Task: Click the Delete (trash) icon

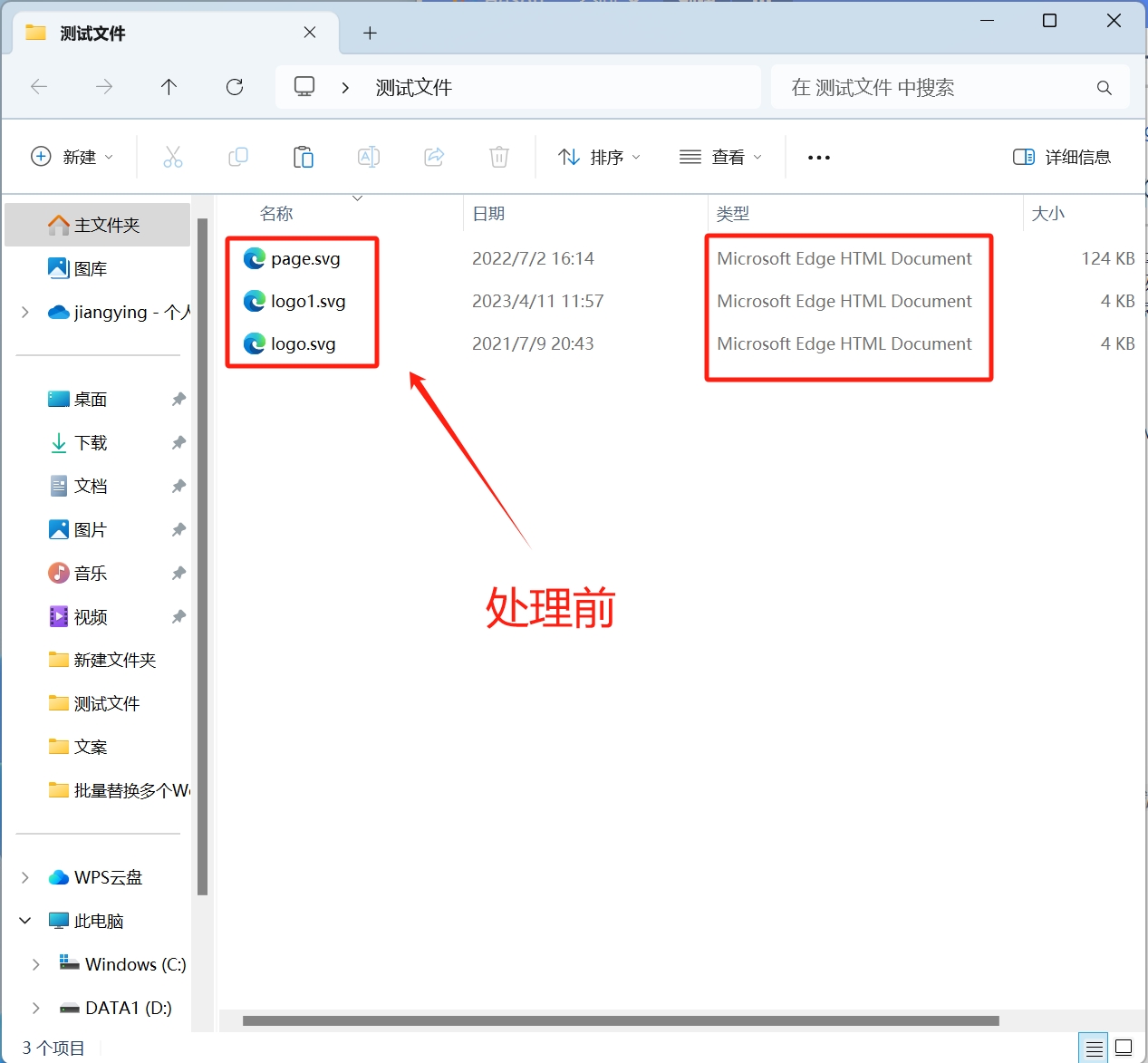Action: click(499, 156)
